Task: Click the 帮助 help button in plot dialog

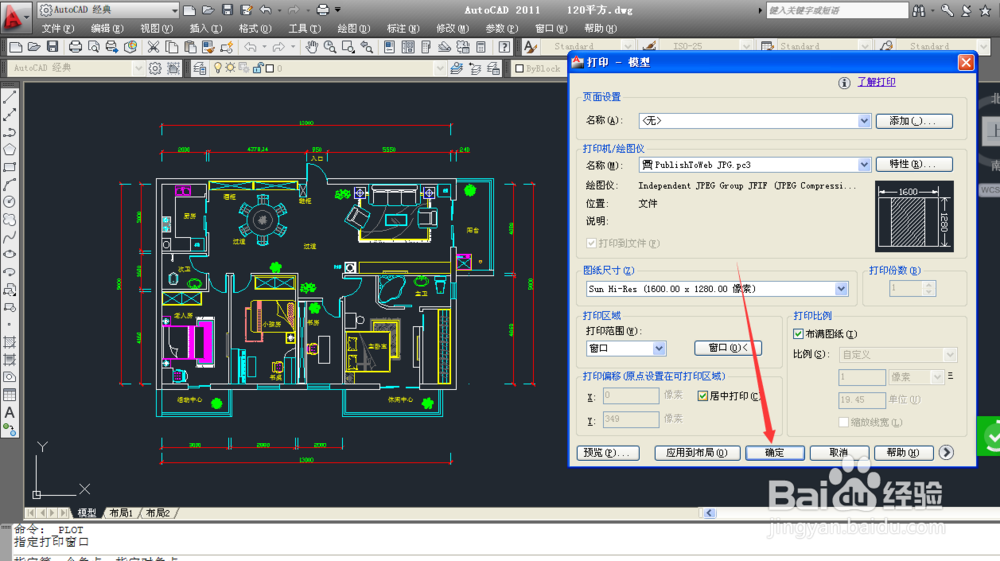Action: point(902,453)
